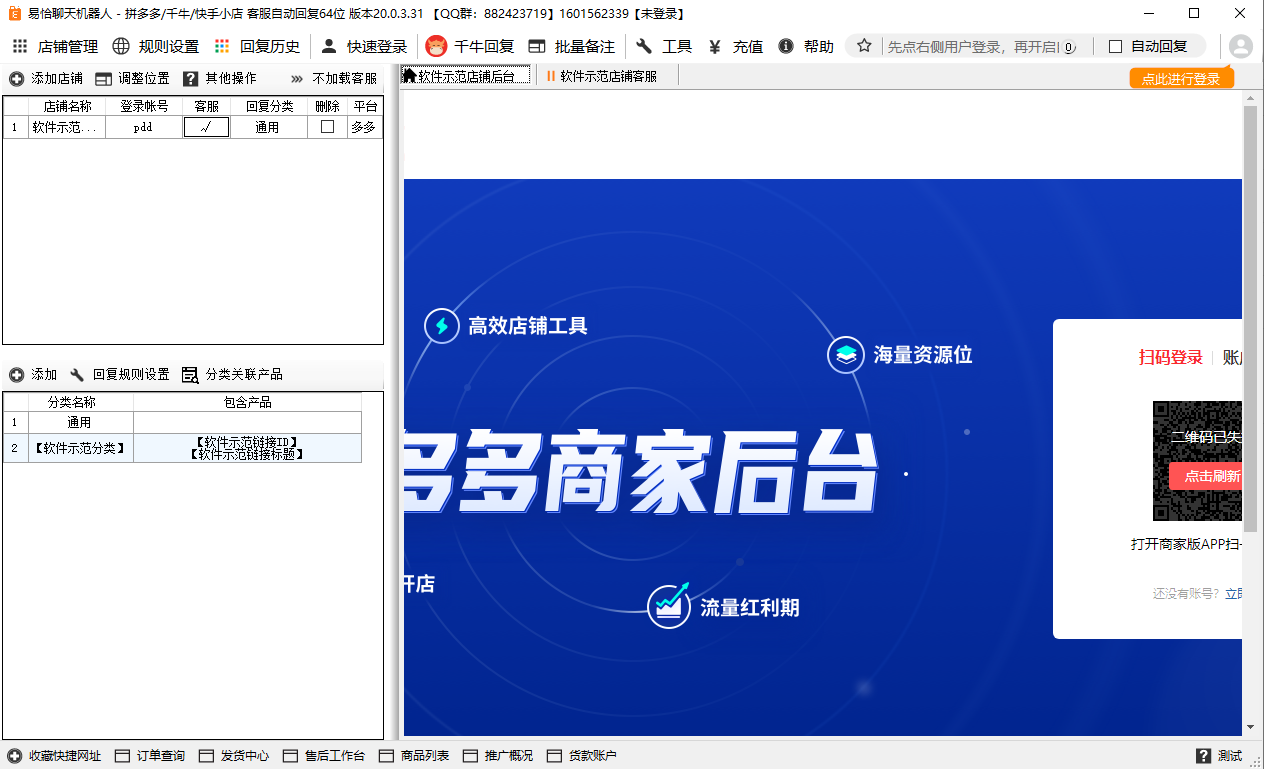Open 店铺管理 grid icon in toolbar

point(19,46)
